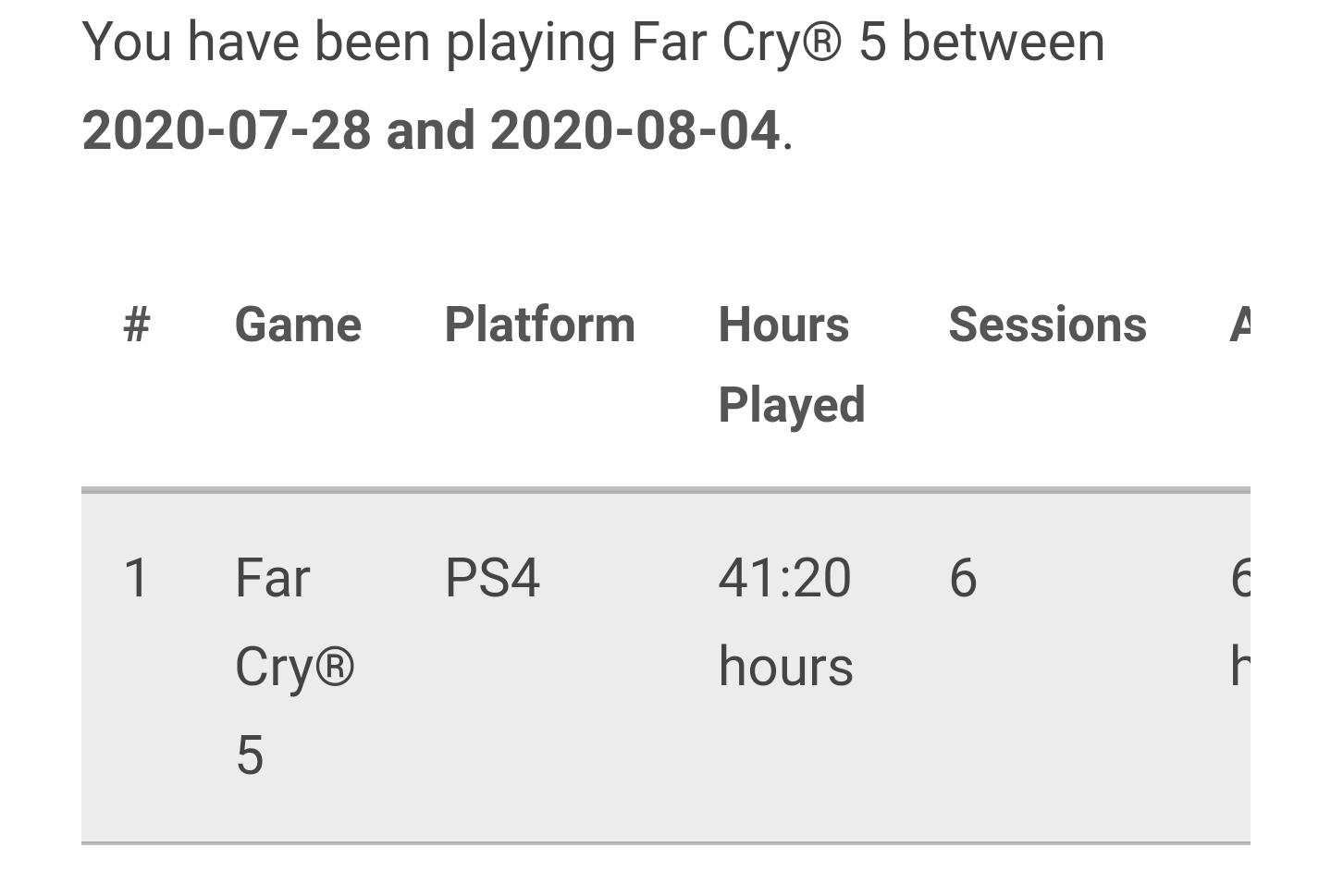Click the # column header
Image resolution: width=1331 pixels, height=896 pixels.
point(137,325)
